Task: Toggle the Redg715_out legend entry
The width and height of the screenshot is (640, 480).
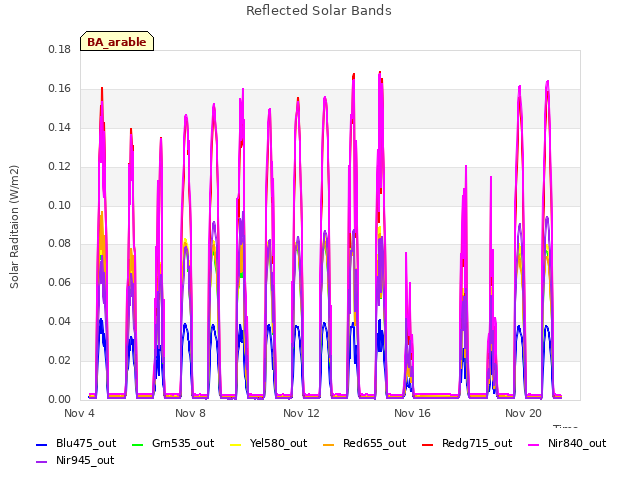Action: [467, 443]
